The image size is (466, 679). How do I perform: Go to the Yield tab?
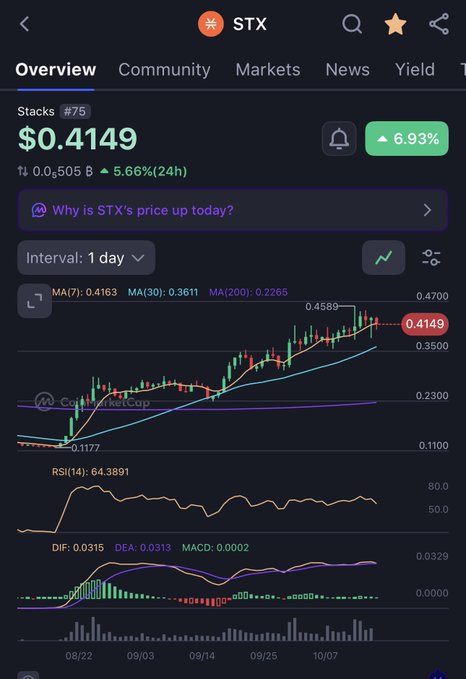(x=414, y=70)
